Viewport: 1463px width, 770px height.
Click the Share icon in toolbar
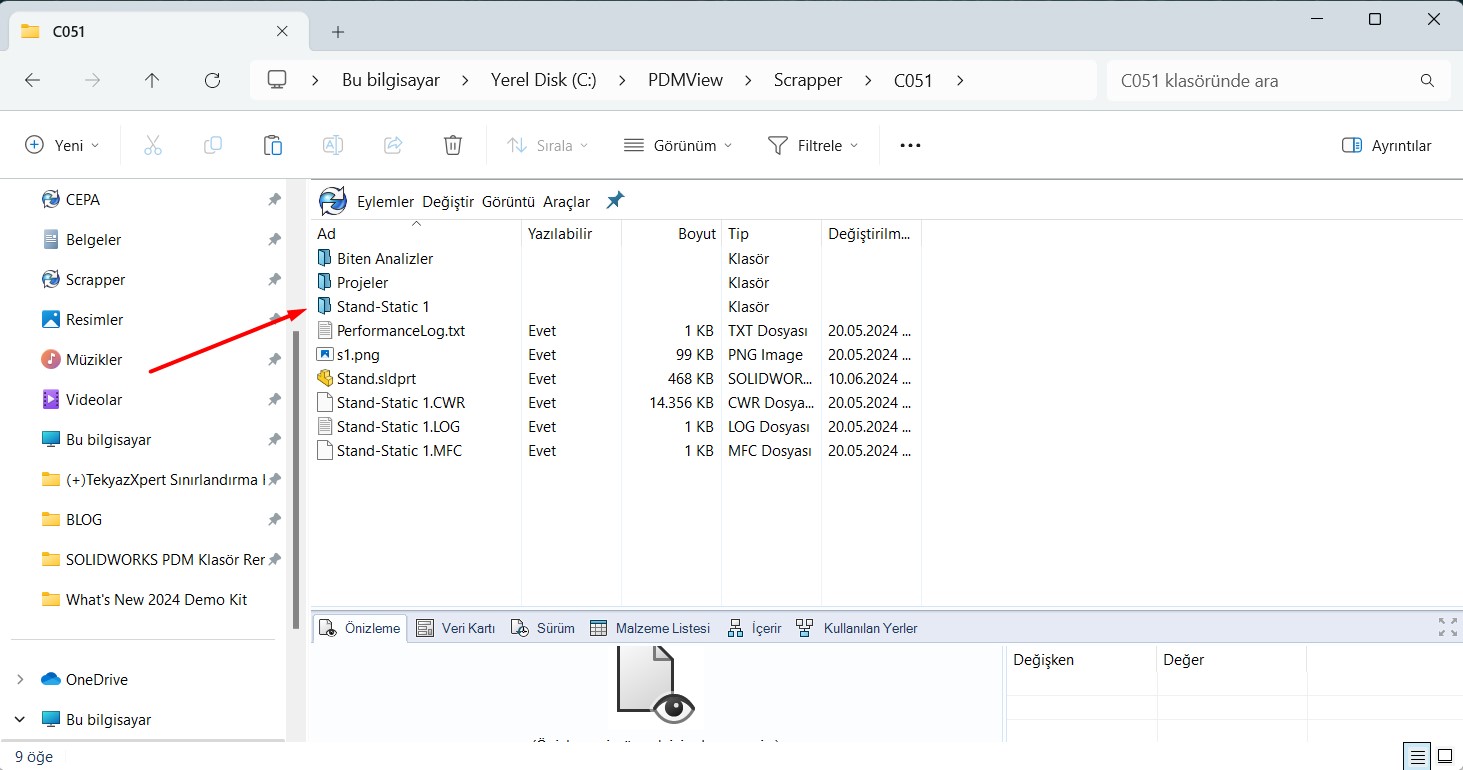point(393,145)
